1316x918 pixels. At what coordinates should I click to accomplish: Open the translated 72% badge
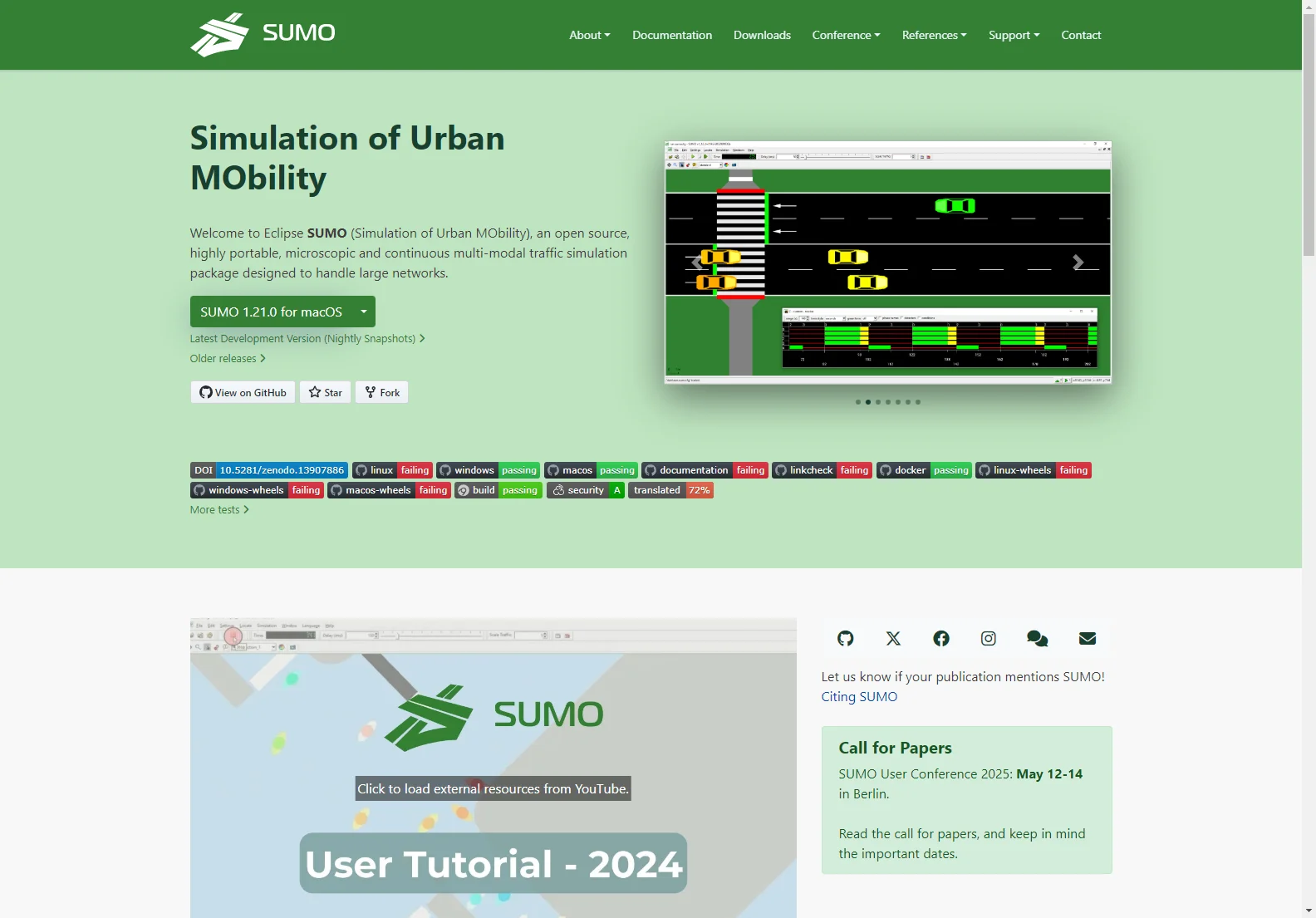coord(671,490)
